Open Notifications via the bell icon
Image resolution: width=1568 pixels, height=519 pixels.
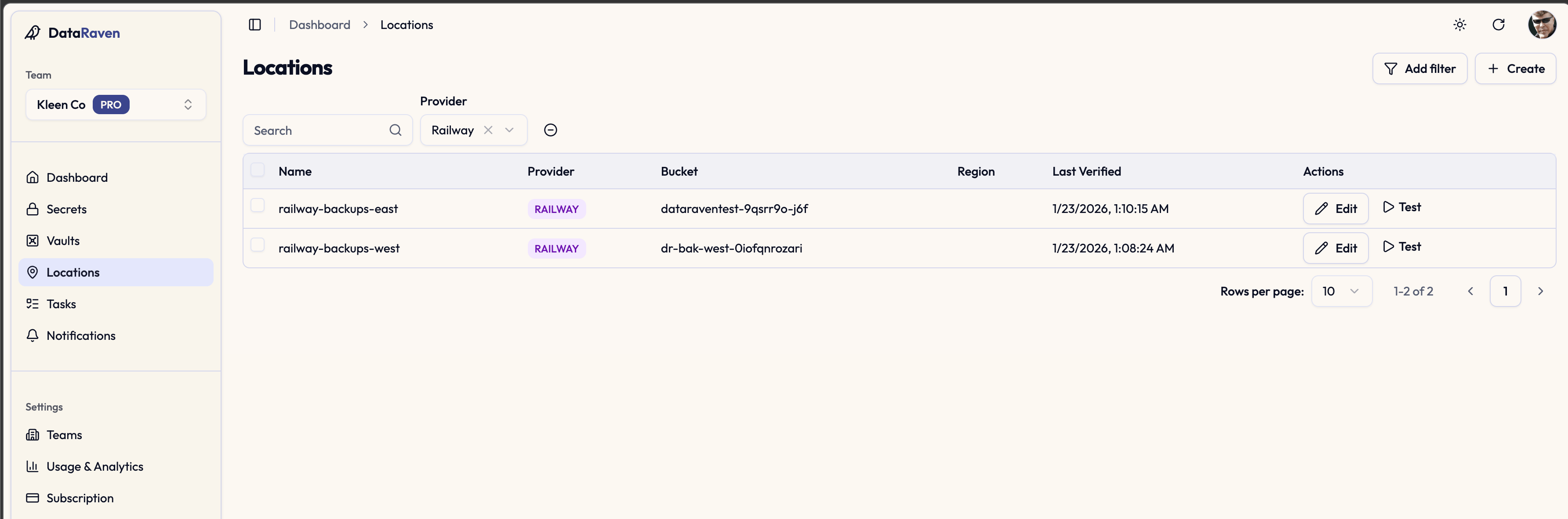click(x=33, y=335)
